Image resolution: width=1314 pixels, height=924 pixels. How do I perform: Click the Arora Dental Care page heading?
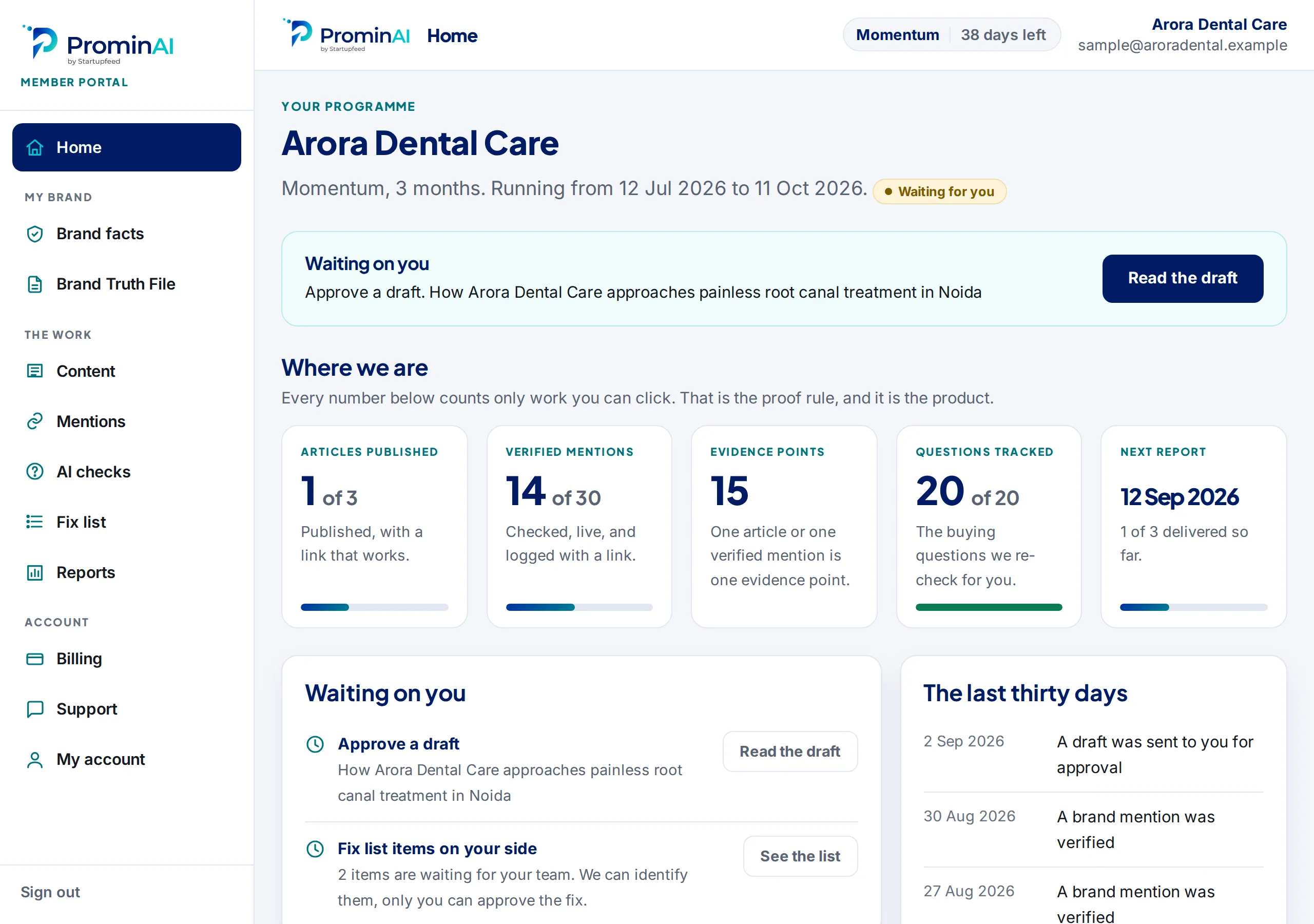(420, 143)
